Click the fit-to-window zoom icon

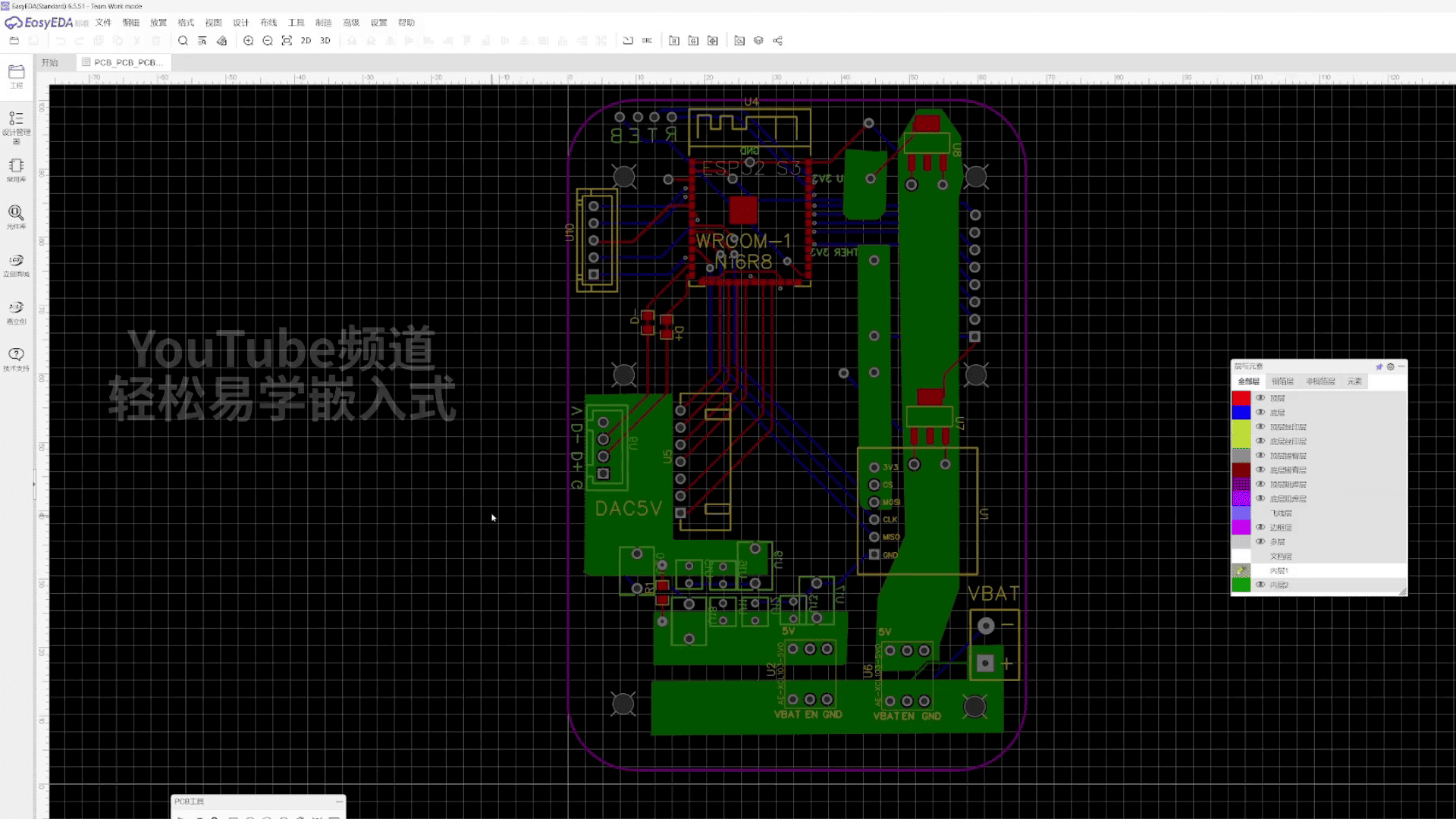pyautogui.click(x=287, y=41)
